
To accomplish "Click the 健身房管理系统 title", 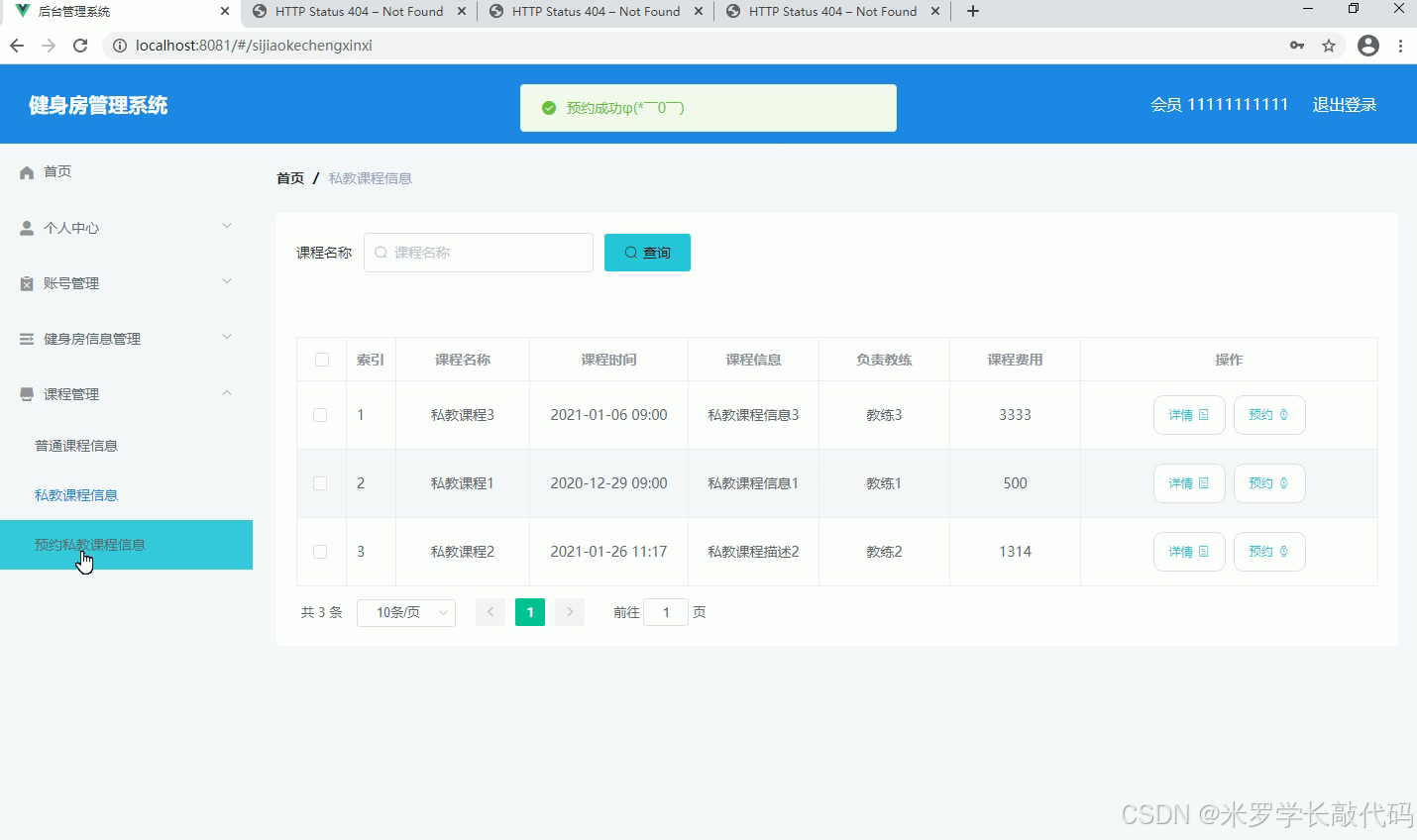I will 98,105.
